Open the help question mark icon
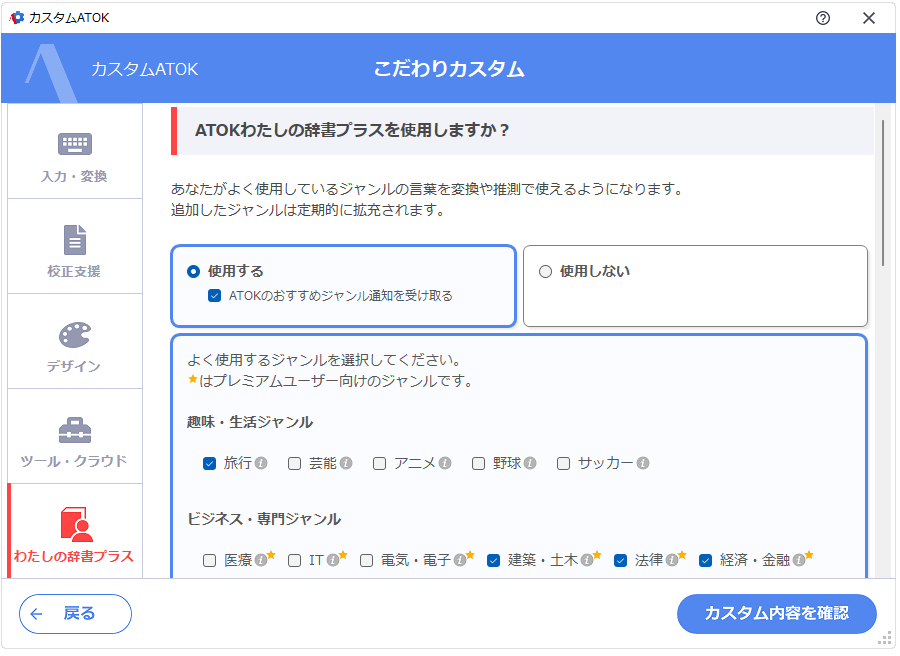Screen dimensions: 900x656 823,18
